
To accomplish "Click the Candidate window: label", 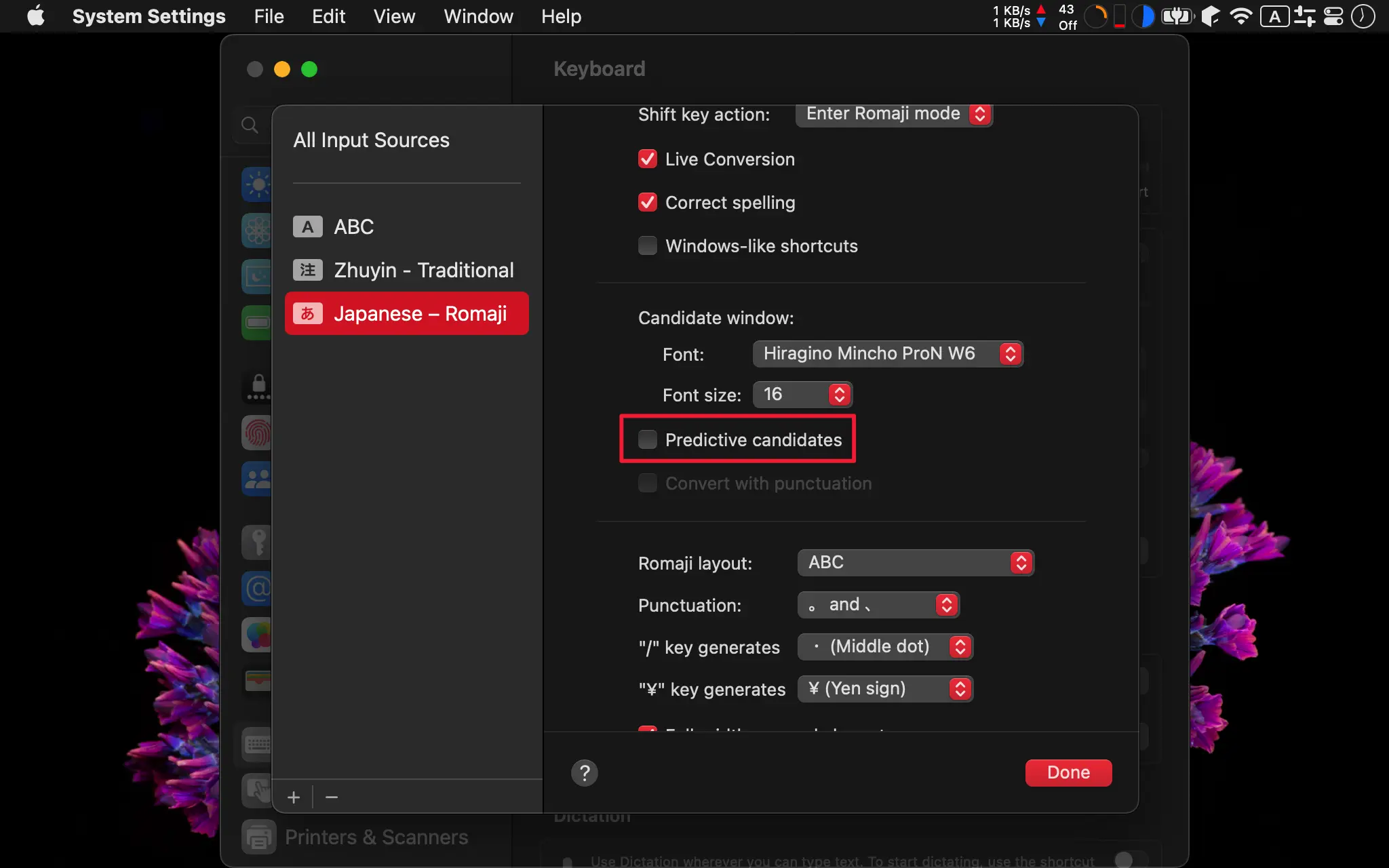I will pos(716,317).
